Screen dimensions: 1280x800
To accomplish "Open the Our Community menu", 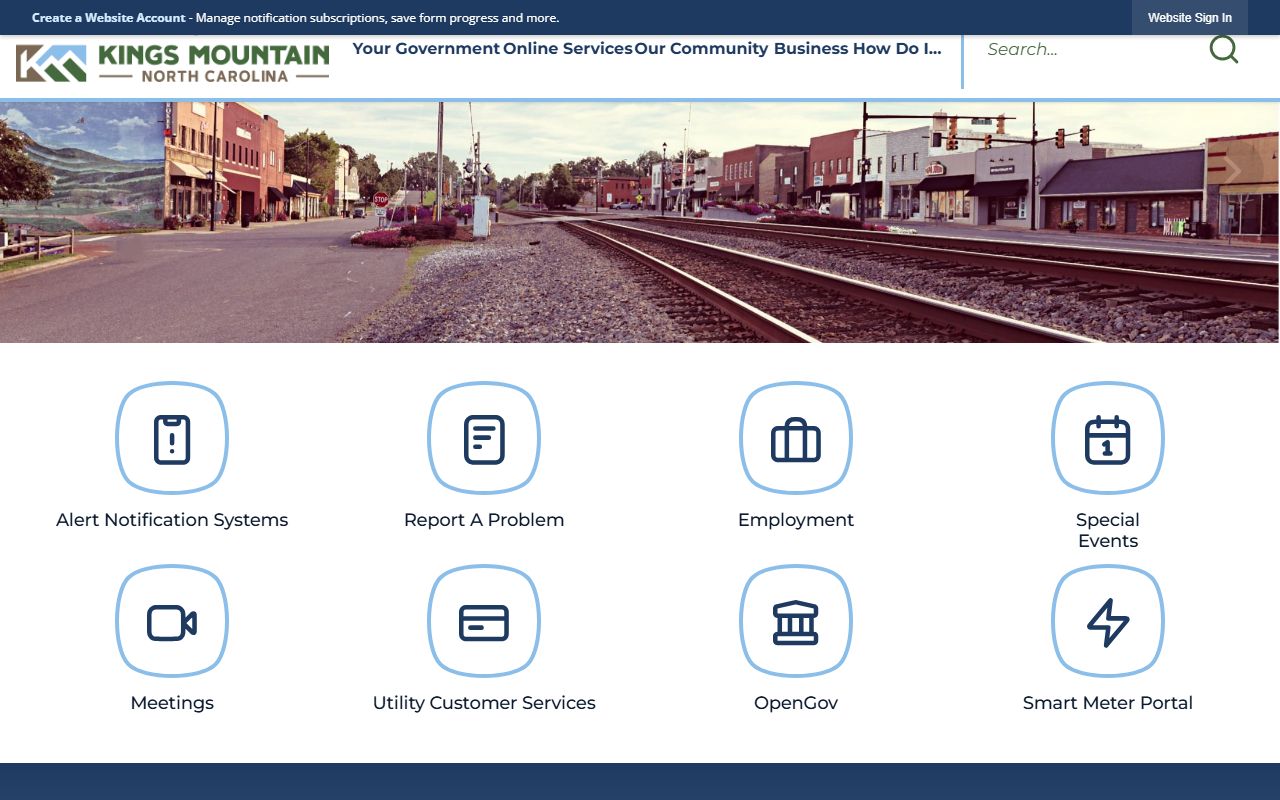I will tap(701, 49).
